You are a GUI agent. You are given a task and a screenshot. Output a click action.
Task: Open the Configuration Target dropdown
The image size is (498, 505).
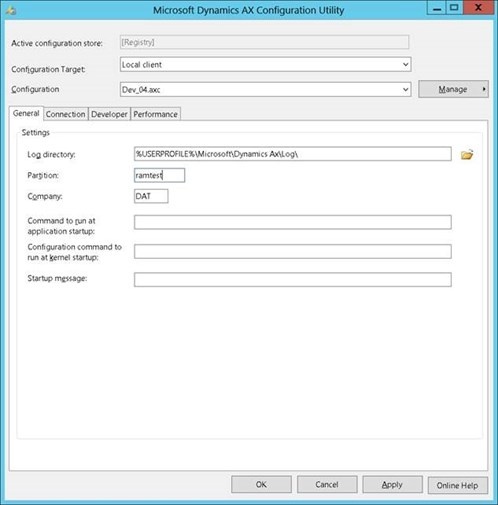click(x=265, y=64)
